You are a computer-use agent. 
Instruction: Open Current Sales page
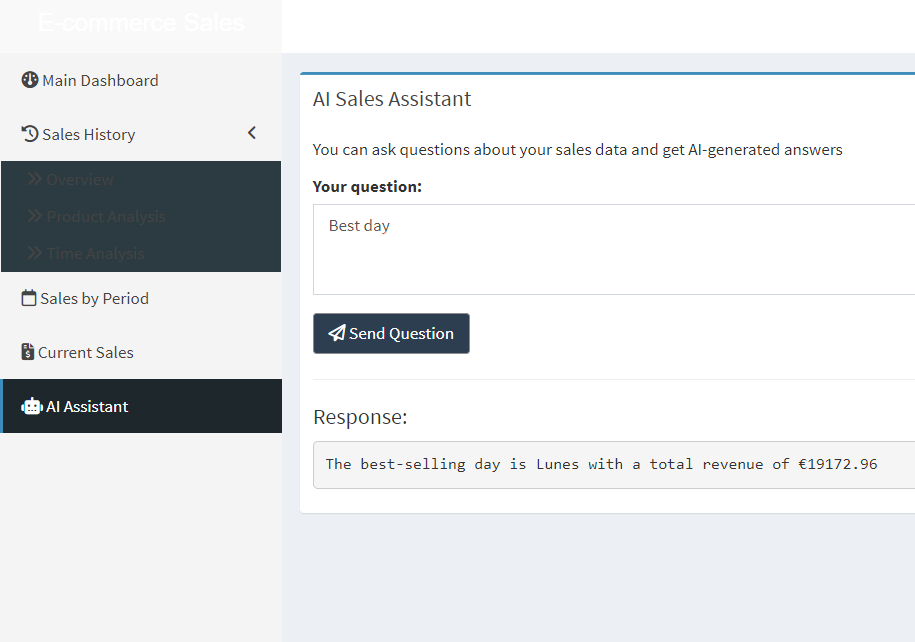[141, 353]
